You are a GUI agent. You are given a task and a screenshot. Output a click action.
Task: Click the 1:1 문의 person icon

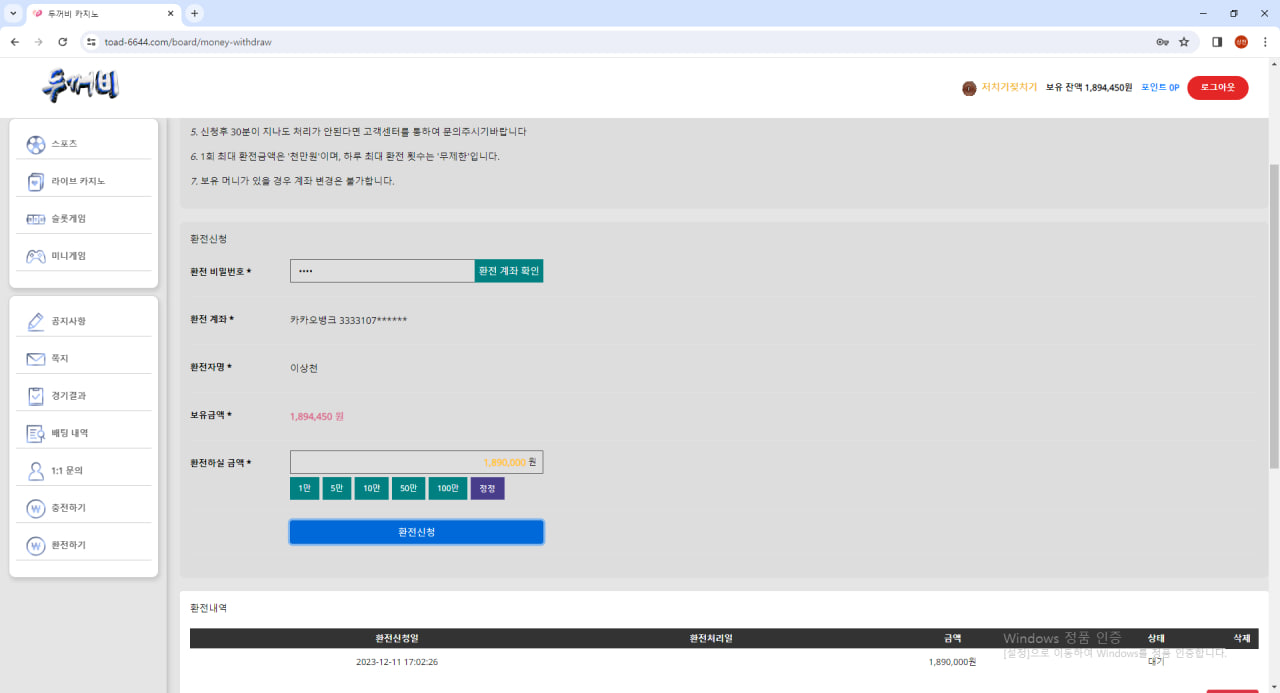click(36, 471)
